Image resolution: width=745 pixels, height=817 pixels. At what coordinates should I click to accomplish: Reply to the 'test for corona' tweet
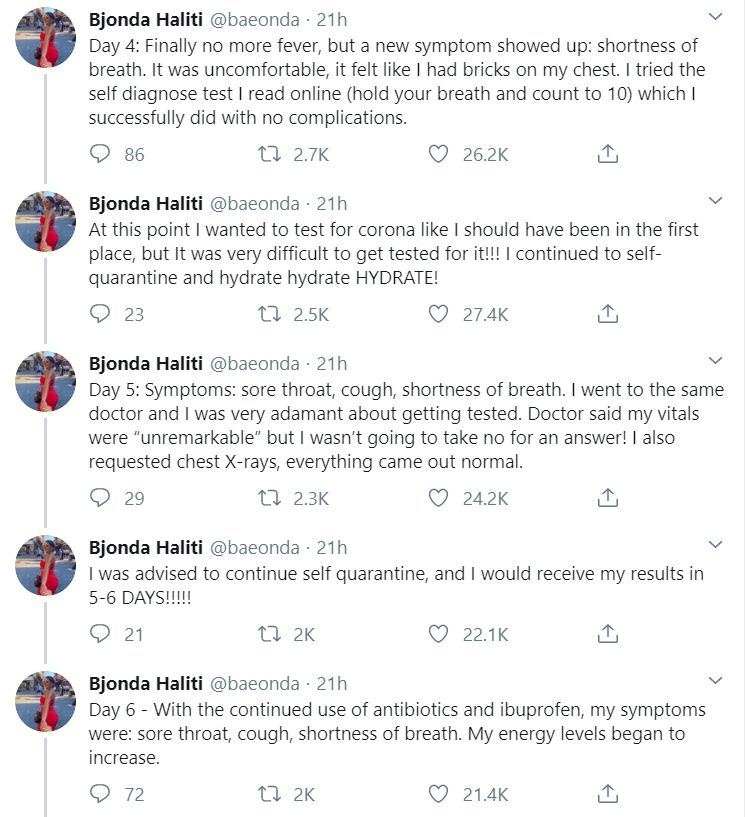click(100, 314)
